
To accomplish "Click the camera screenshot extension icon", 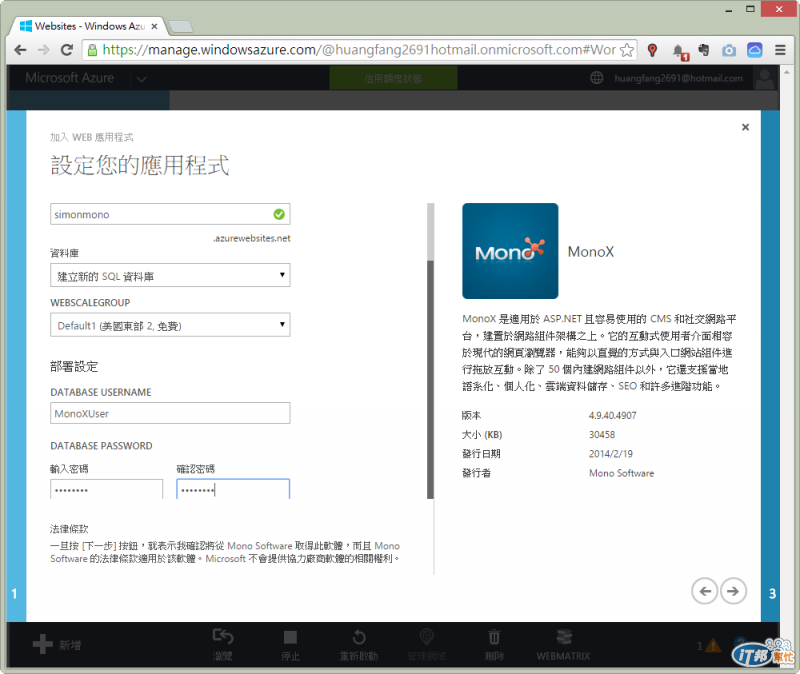I will pyautogui.click(x=729, y=51).
